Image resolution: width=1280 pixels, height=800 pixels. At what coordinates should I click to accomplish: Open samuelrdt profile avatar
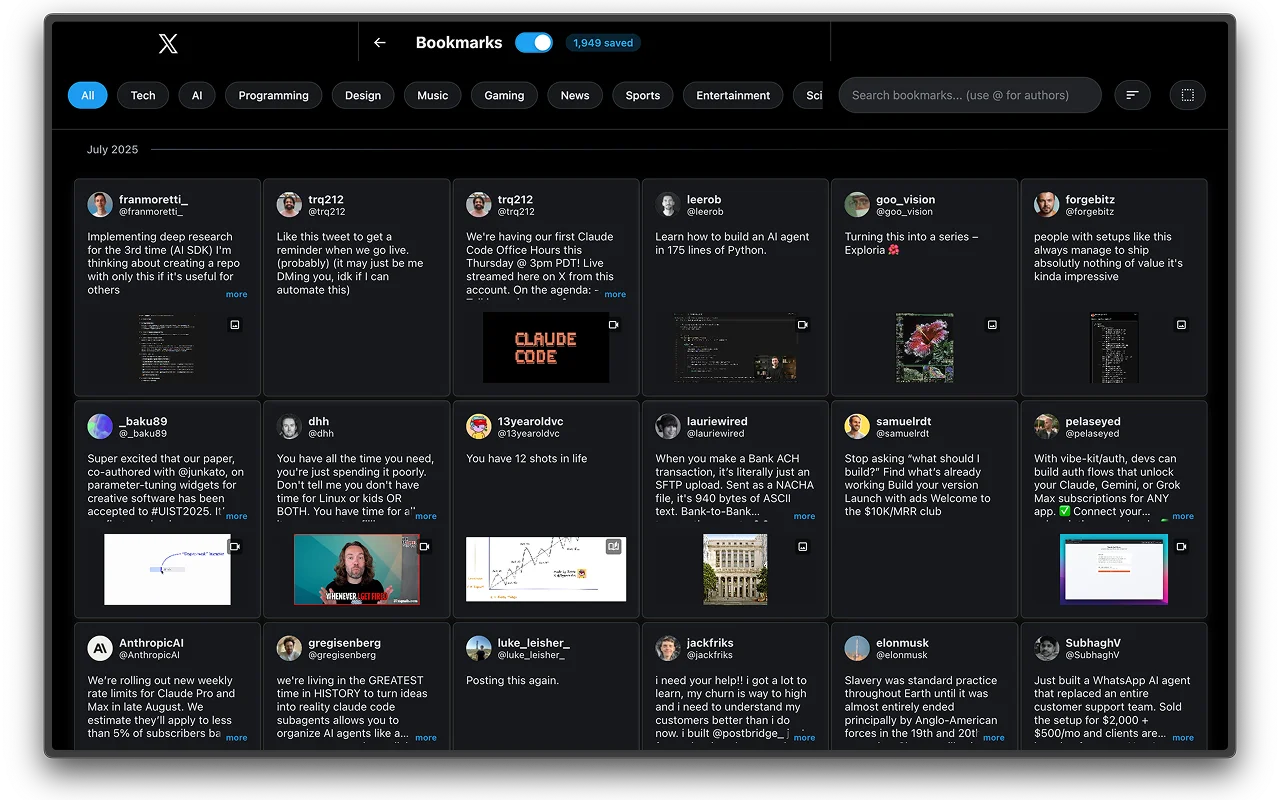tap(857, 427)
